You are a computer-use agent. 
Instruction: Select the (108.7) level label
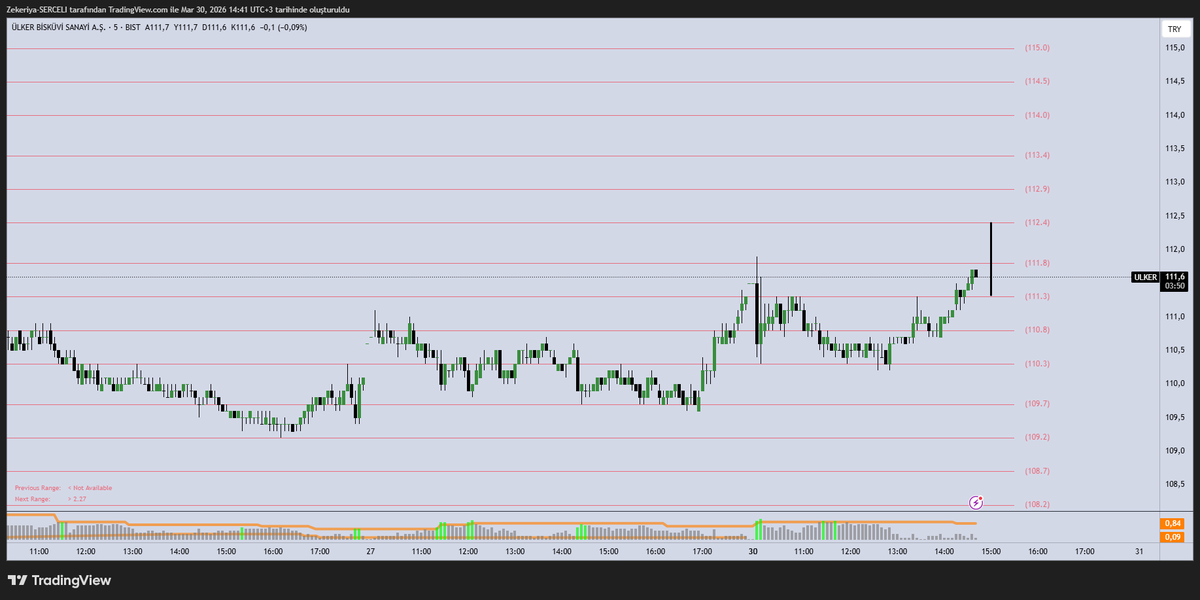point(1037,471)
